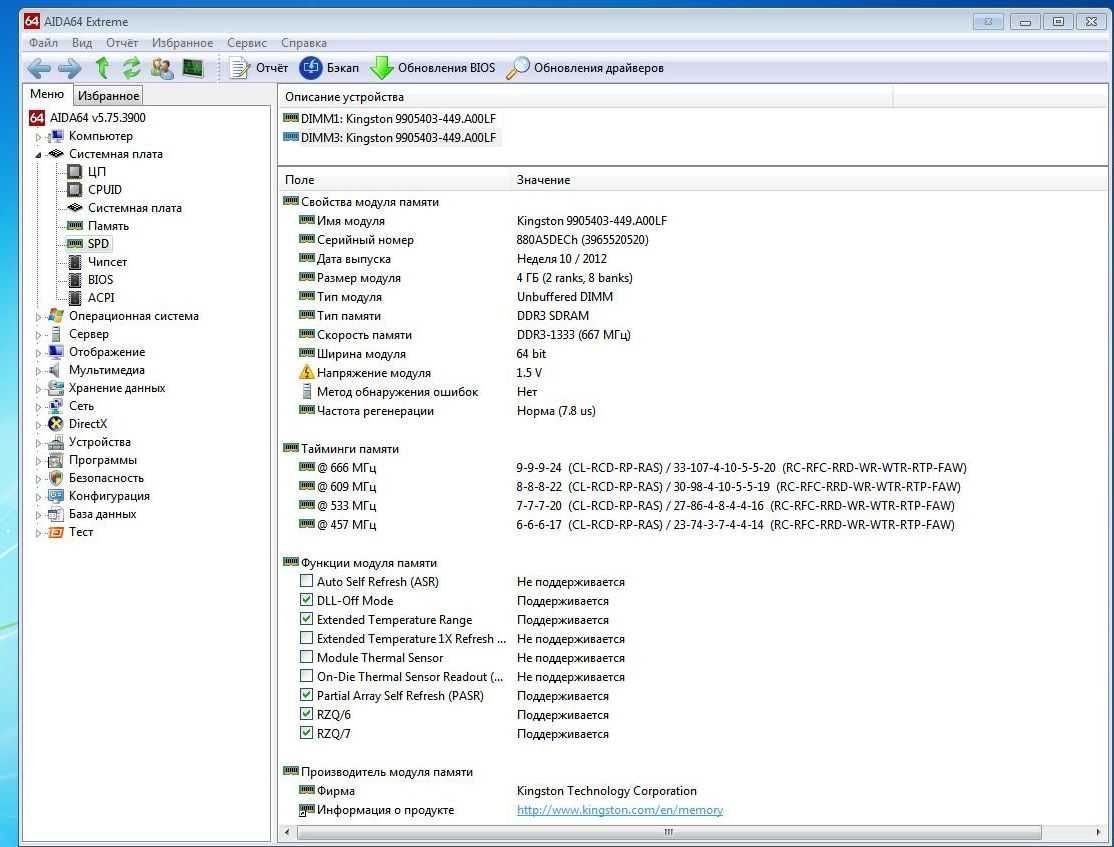Open the green monitor diagnostics icon

point(193,68)
